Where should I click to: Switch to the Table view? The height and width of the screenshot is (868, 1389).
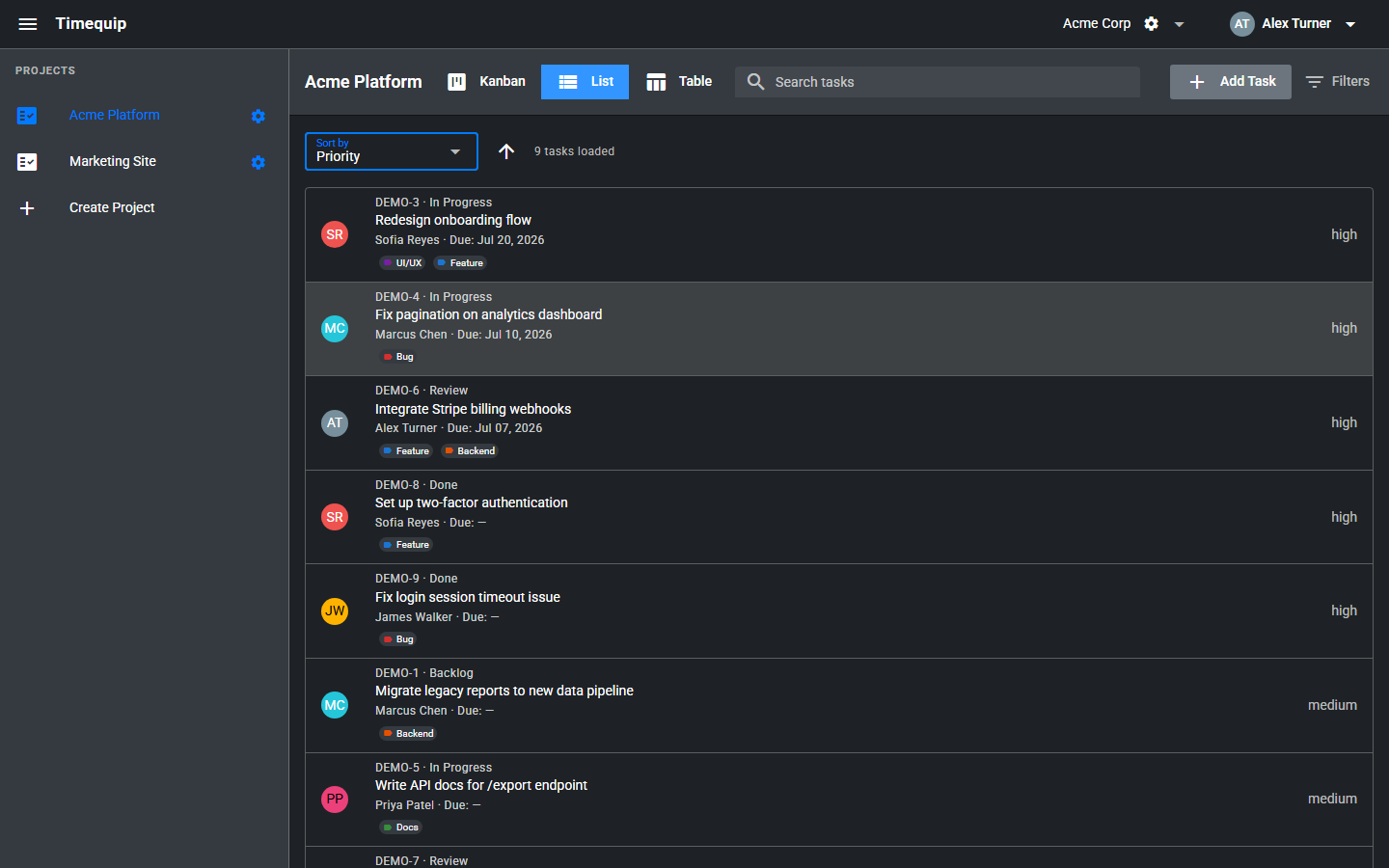click(x=679, y=82)
